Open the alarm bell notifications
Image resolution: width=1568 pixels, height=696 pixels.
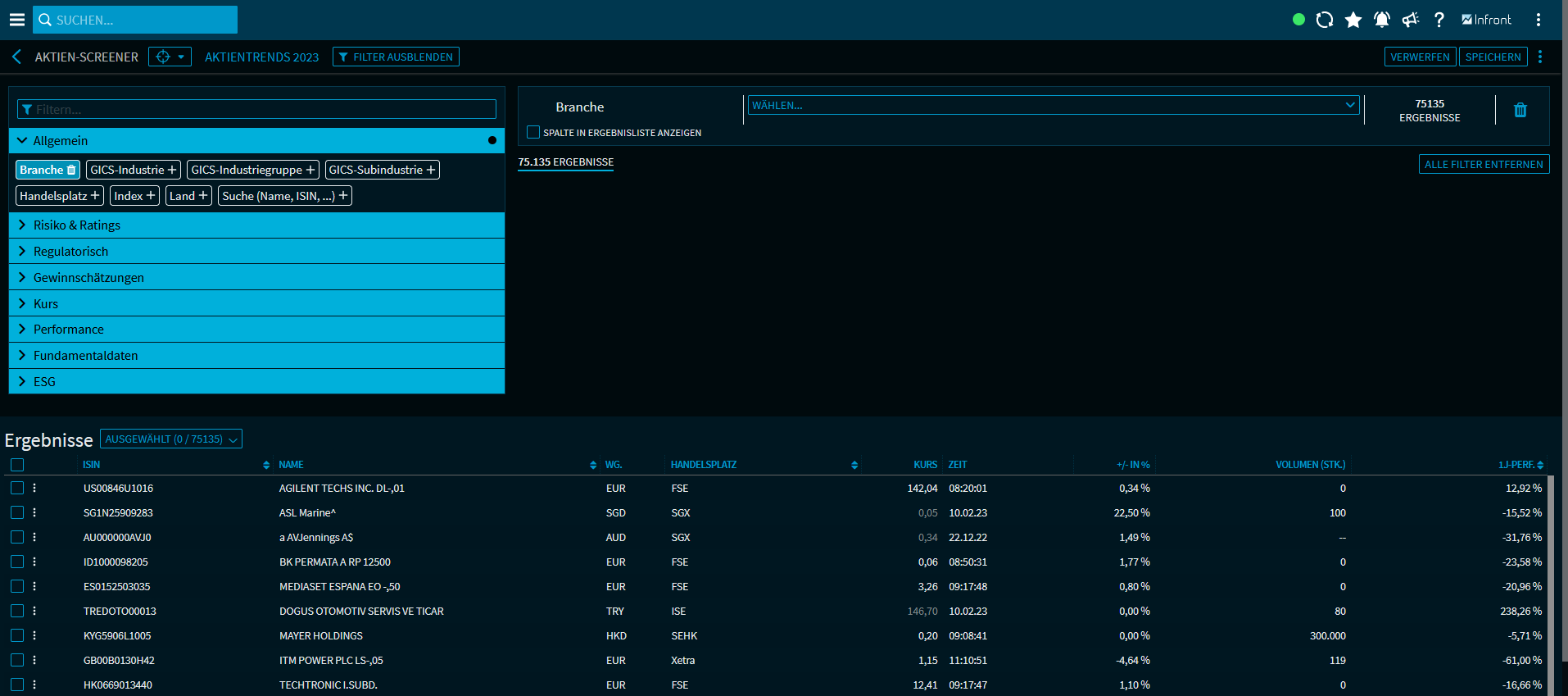[x=1382, y=20]
